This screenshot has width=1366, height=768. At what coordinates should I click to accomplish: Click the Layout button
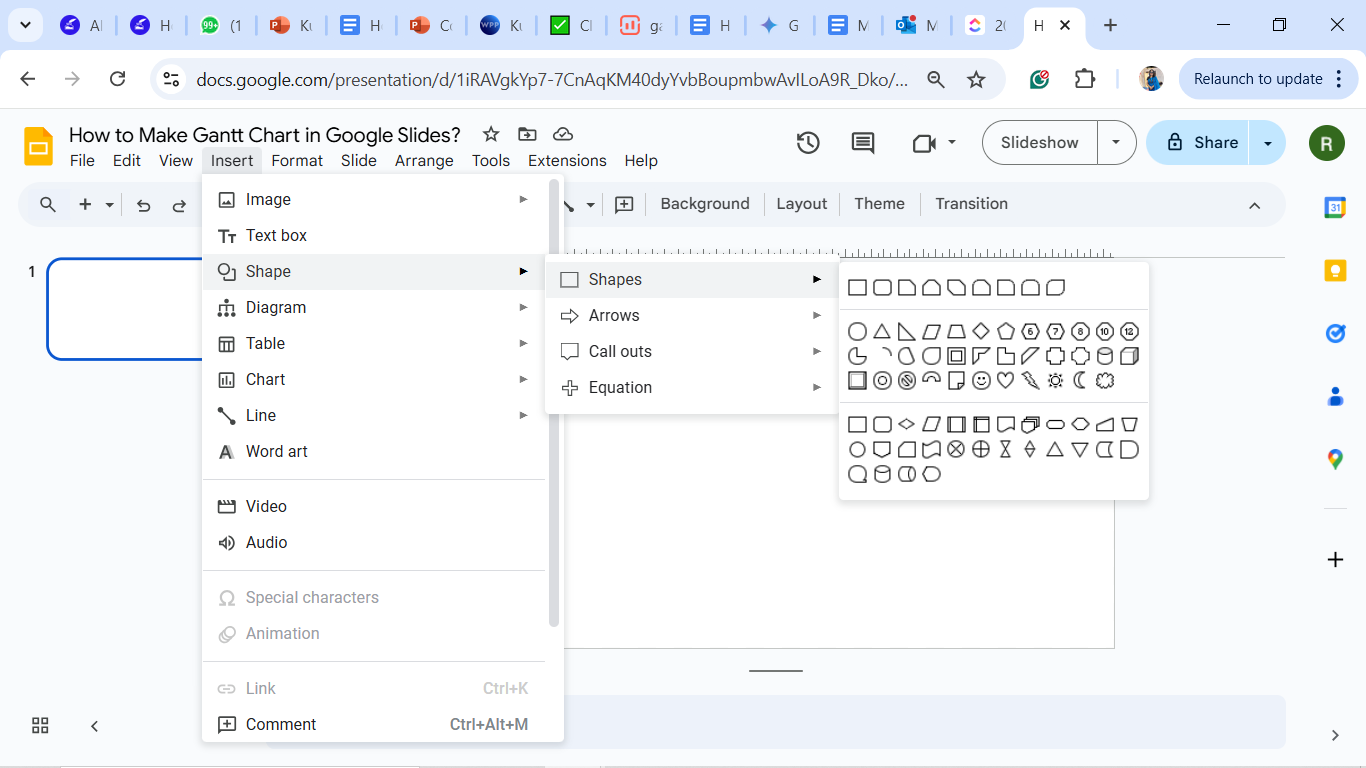click(x=802, y=204)
